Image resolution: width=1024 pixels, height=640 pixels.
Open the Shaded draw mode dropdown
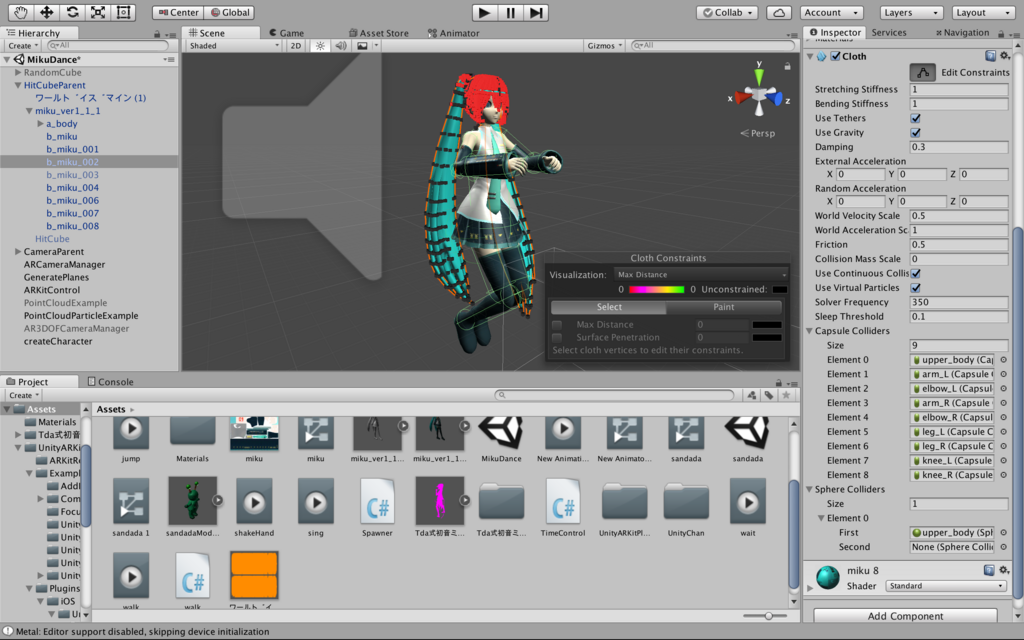[234, 46]
